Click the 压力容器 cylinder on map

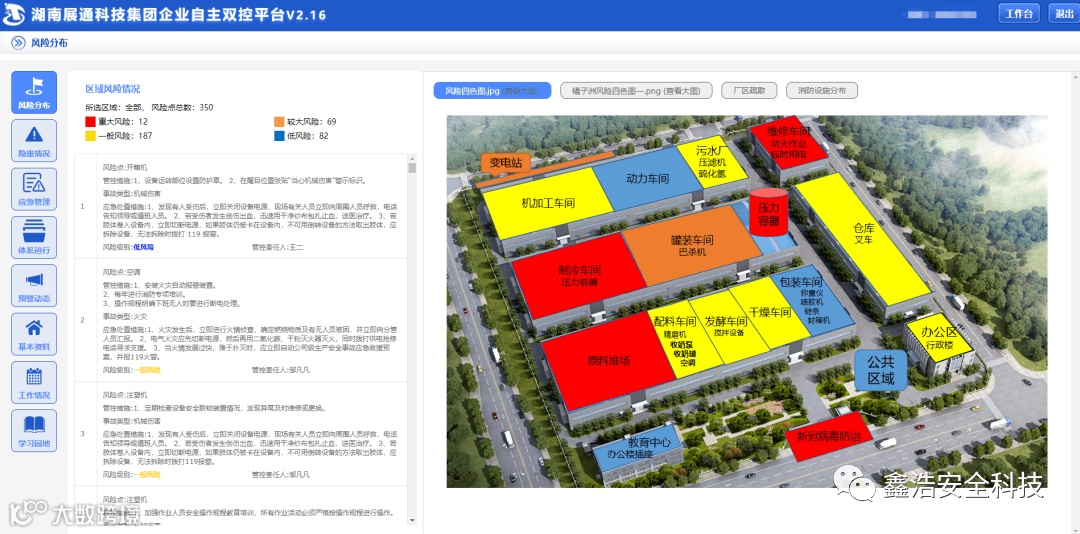tap(768, 212)
